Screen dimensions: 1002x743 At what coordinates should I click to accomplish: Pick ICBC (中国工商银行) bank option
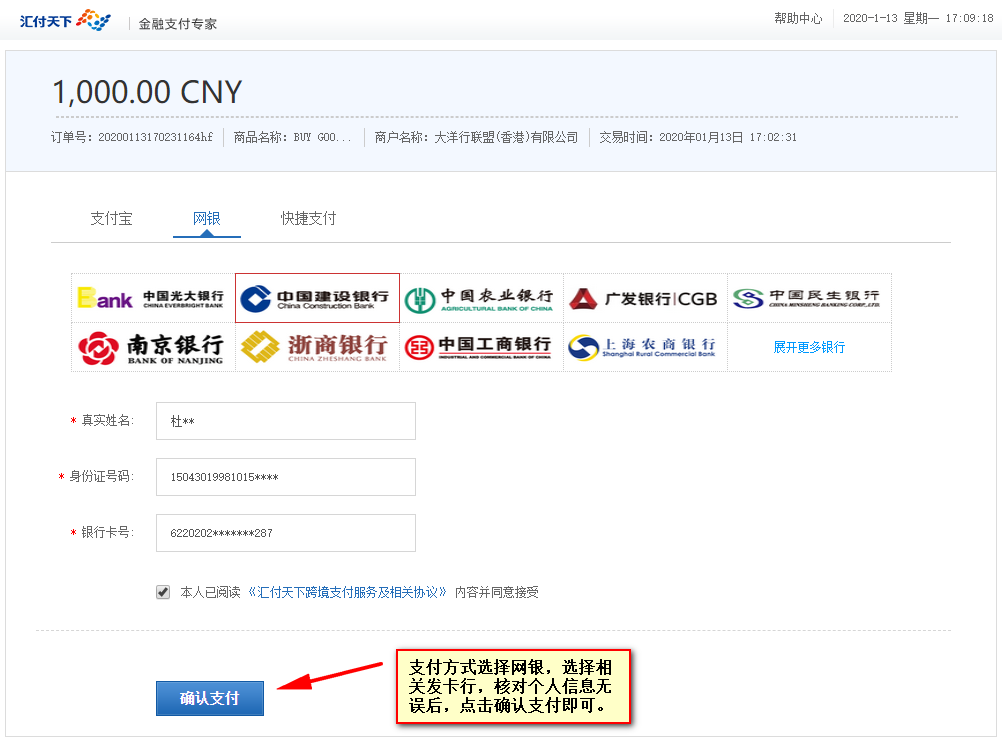481,347
